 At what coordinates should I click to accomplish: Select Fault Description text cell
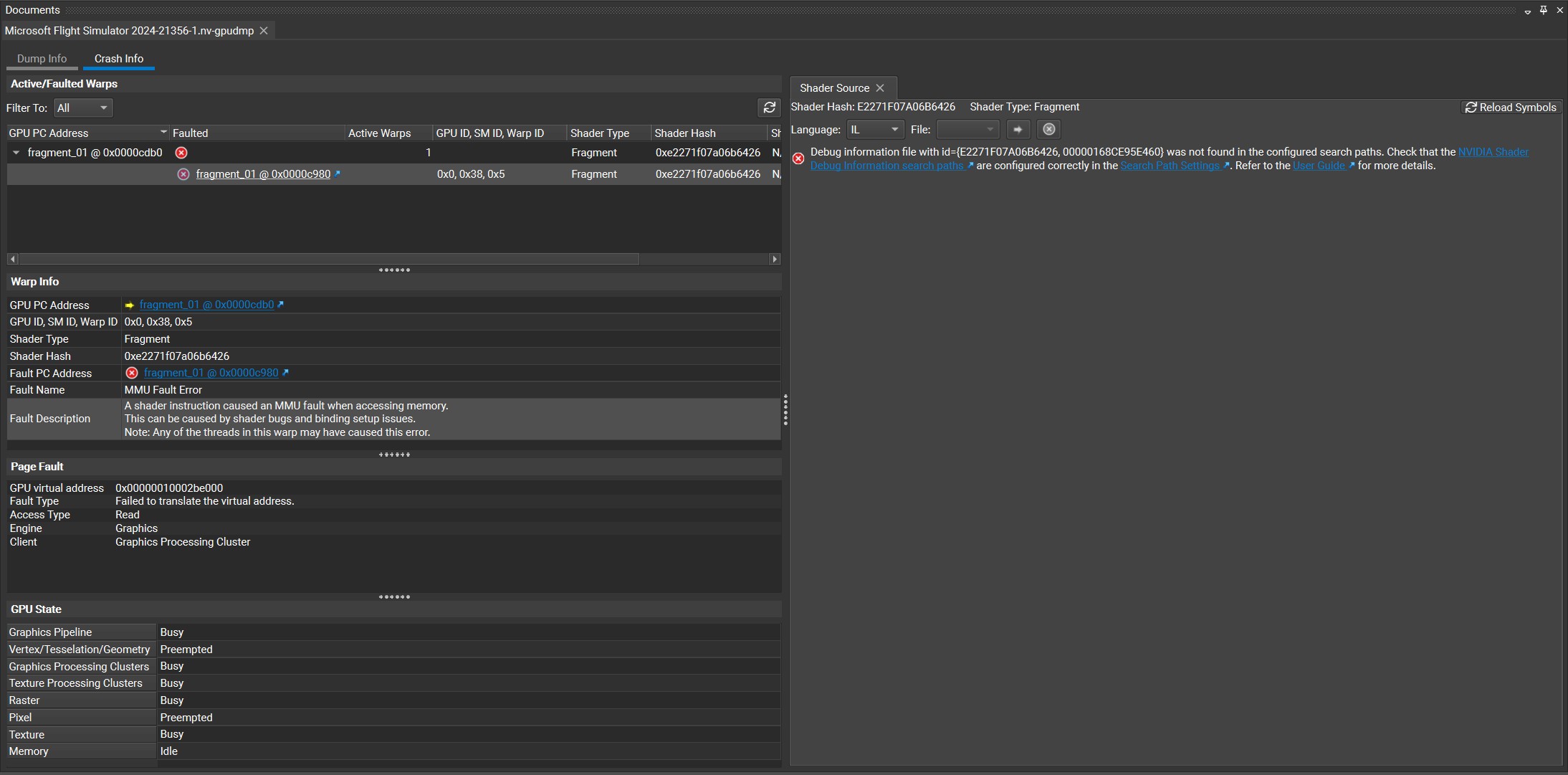(x=451, y=419)
